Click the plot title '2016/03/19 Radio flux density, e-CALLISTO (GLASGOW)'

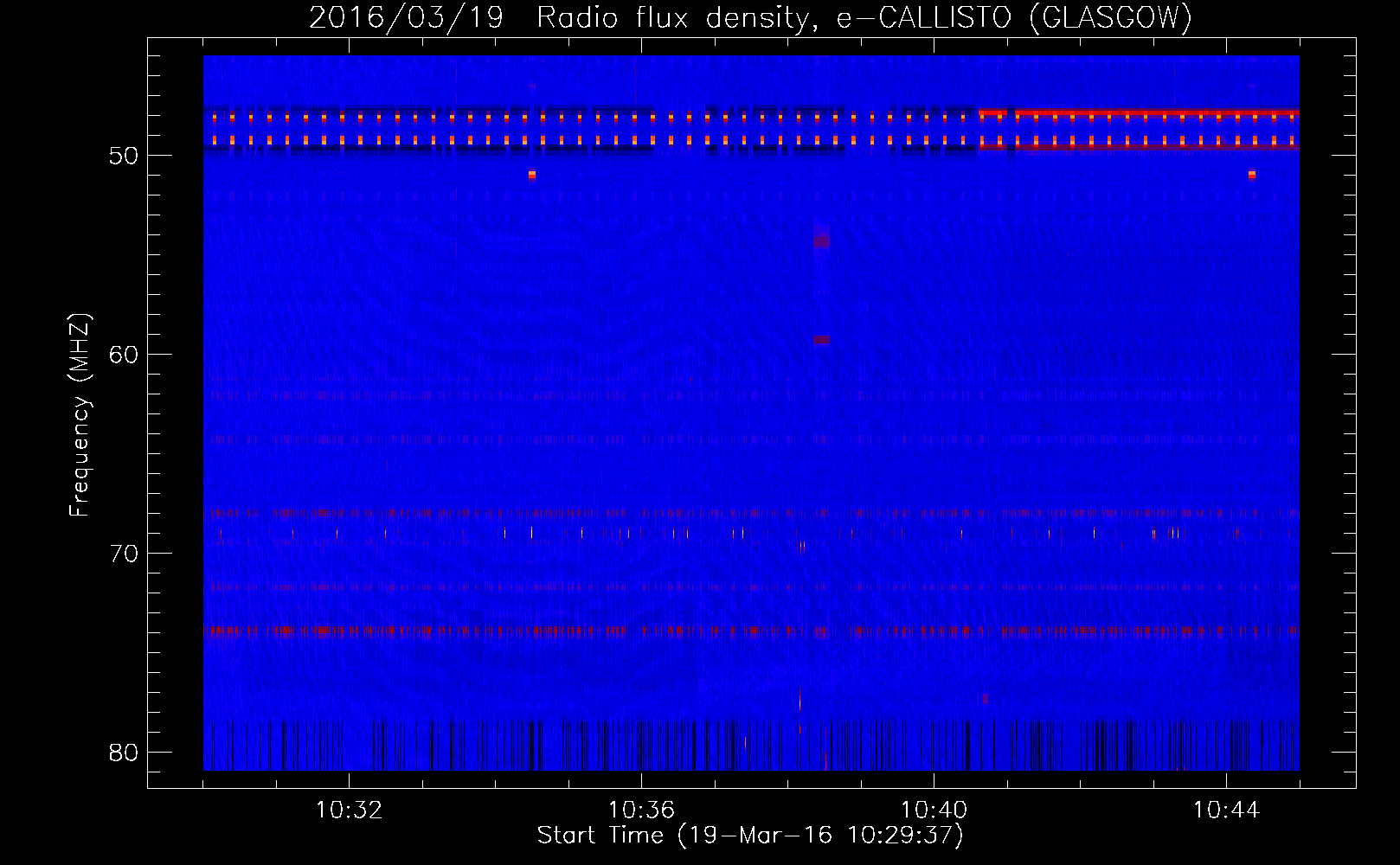[x=750, y=17]
